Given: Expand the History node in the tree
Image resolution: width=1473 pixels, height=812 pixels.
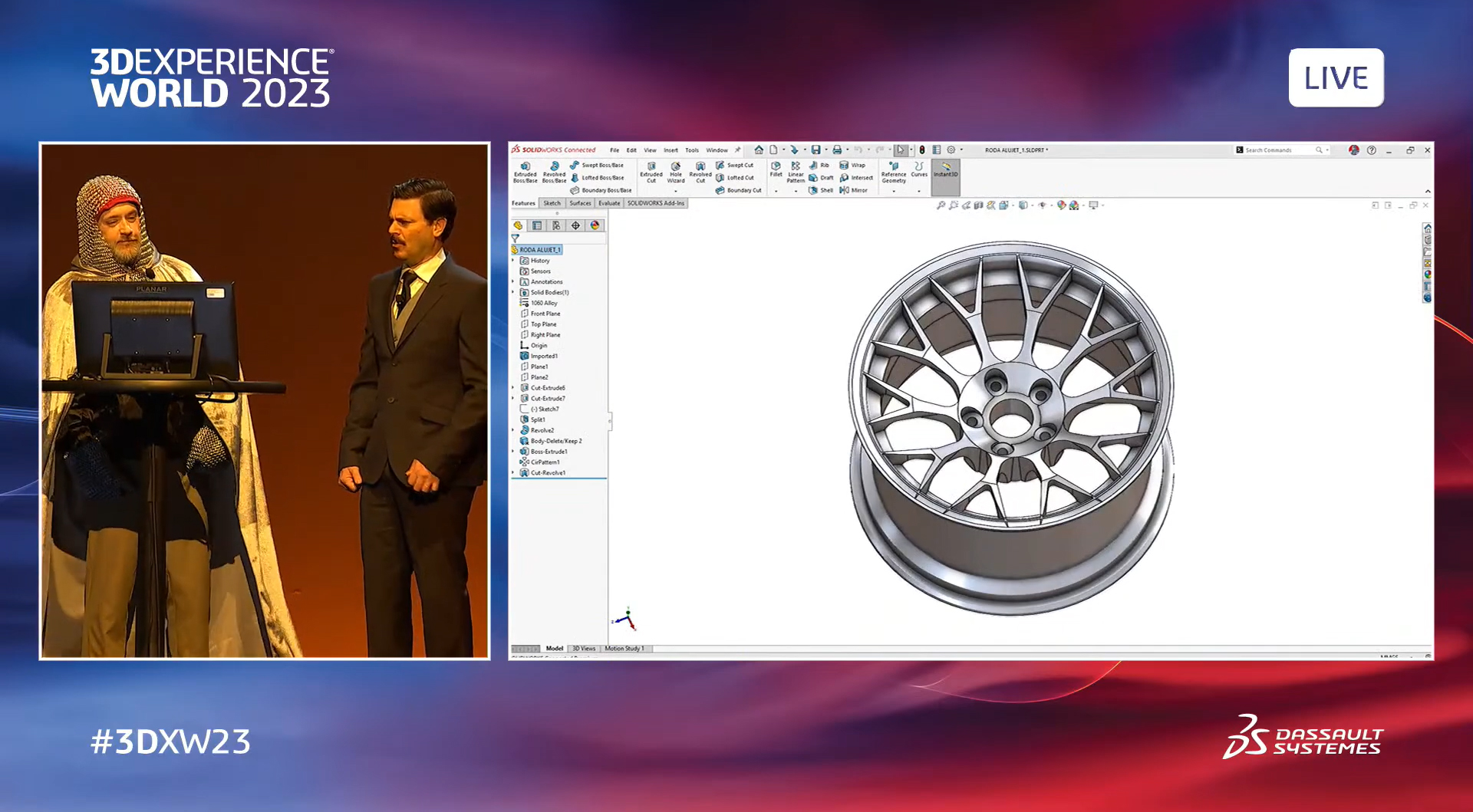Looking at the screenshot, I should (514, 261).
